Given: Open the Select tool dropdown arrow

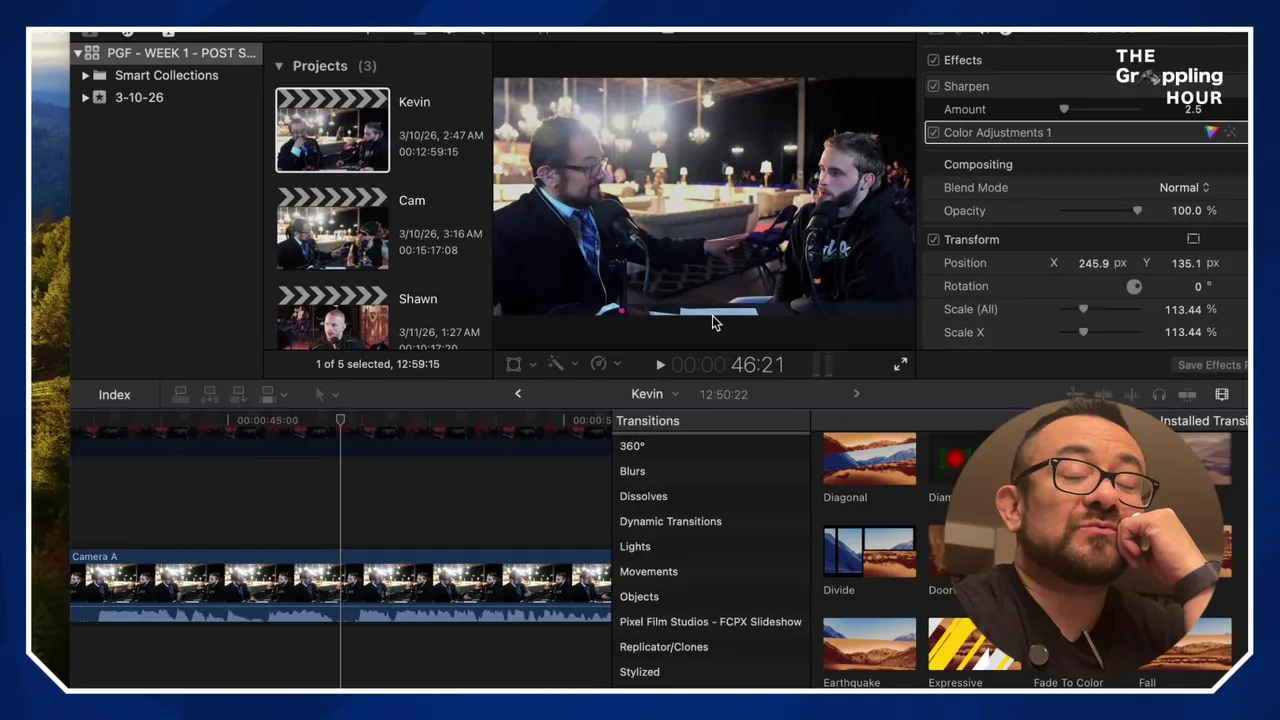Looking at the screenshot, I should pos(335,395).
